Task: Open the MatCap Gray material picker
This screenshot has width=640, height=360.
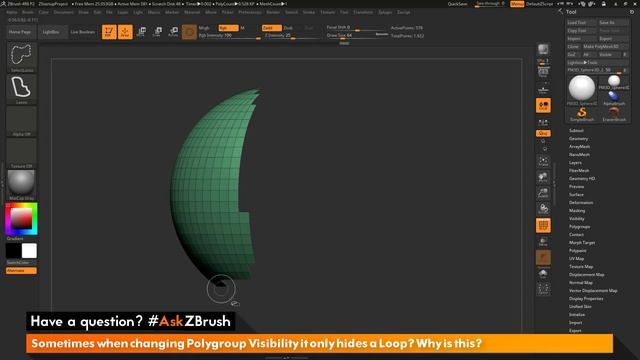Action: coord(22,185)
